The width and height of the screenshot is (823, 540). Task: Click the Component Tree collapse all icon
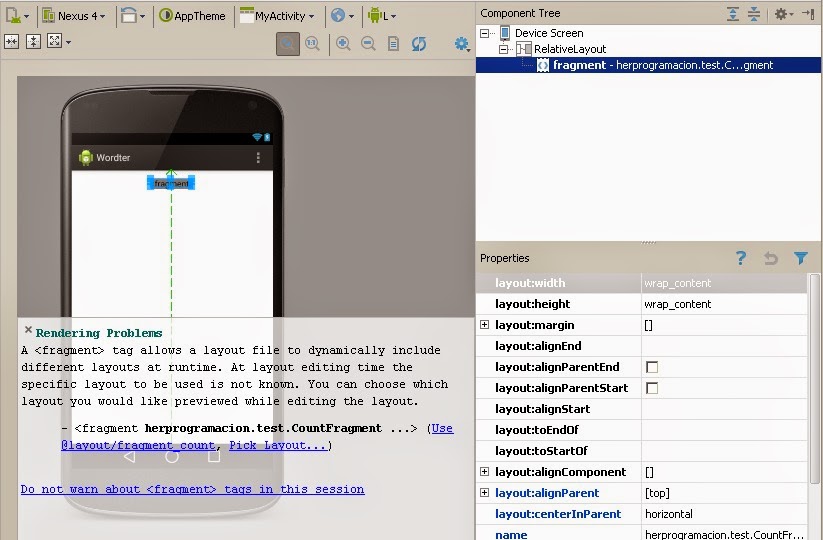(x=754, y=14)
